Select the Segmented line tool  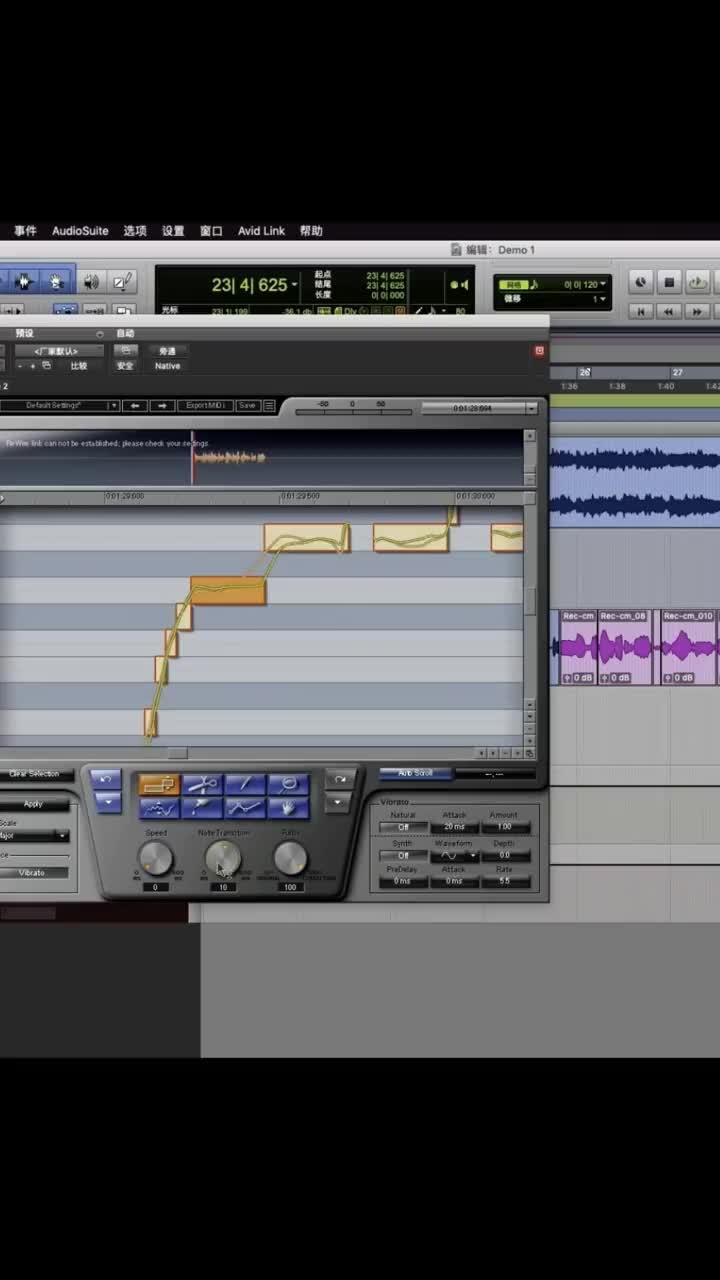point(245,808)
